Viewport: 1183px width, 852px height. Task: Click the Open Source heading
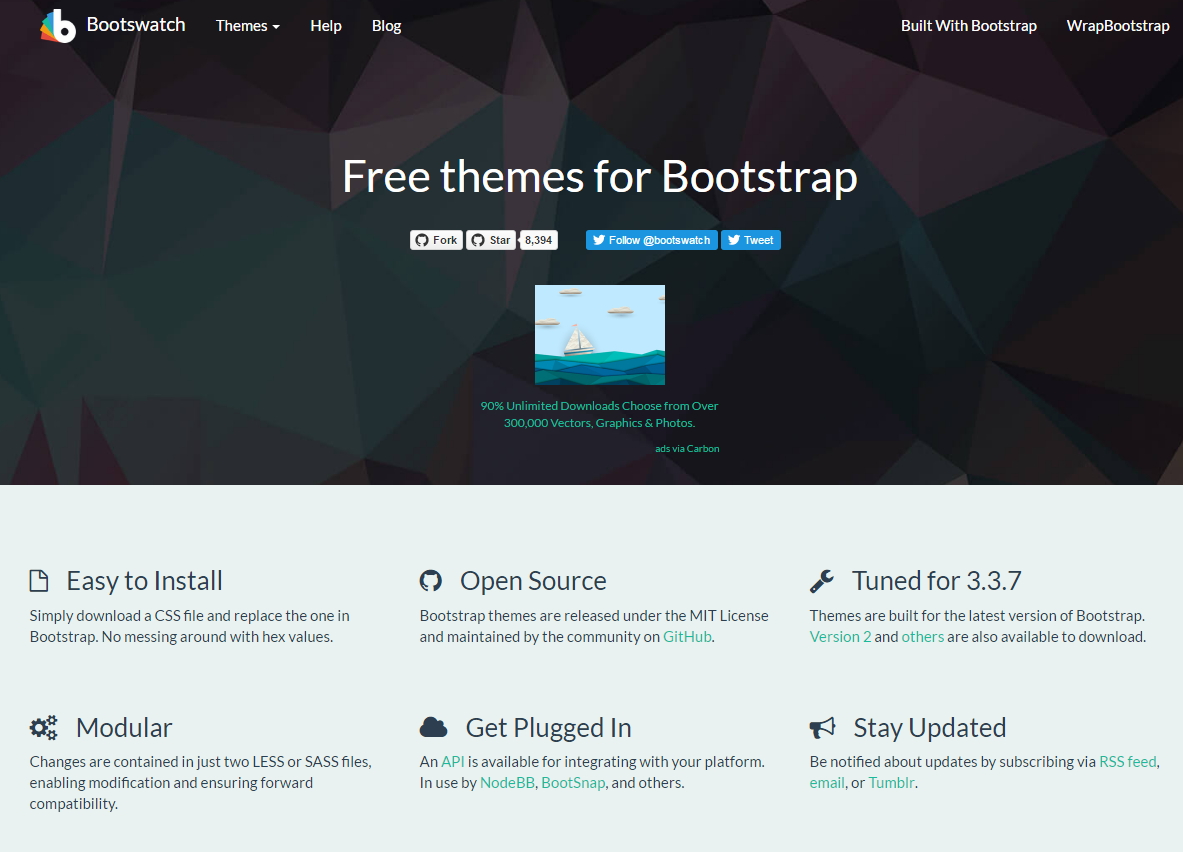533,581
